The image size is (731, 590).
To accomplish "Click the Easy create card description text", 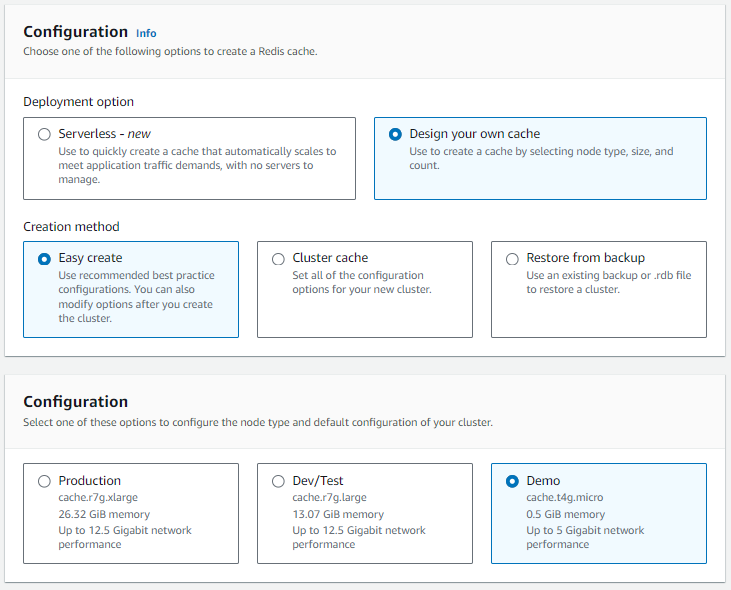I will (x=136, y=297).
